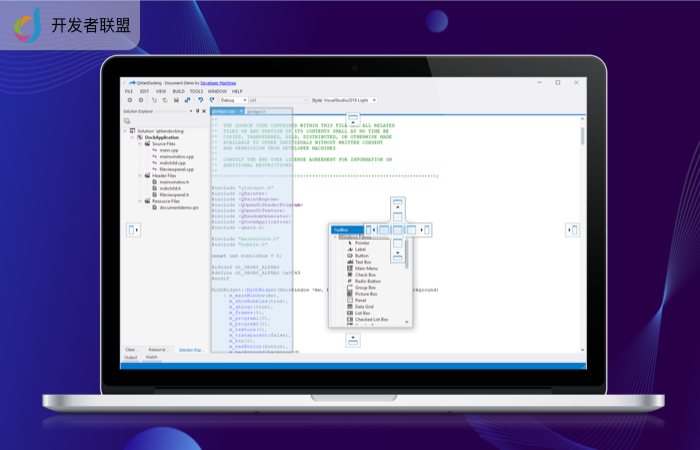Click the Undo arrow in the toolbar
The height and width of the screenshot is (450, 700).
click(x=201, y=100)
